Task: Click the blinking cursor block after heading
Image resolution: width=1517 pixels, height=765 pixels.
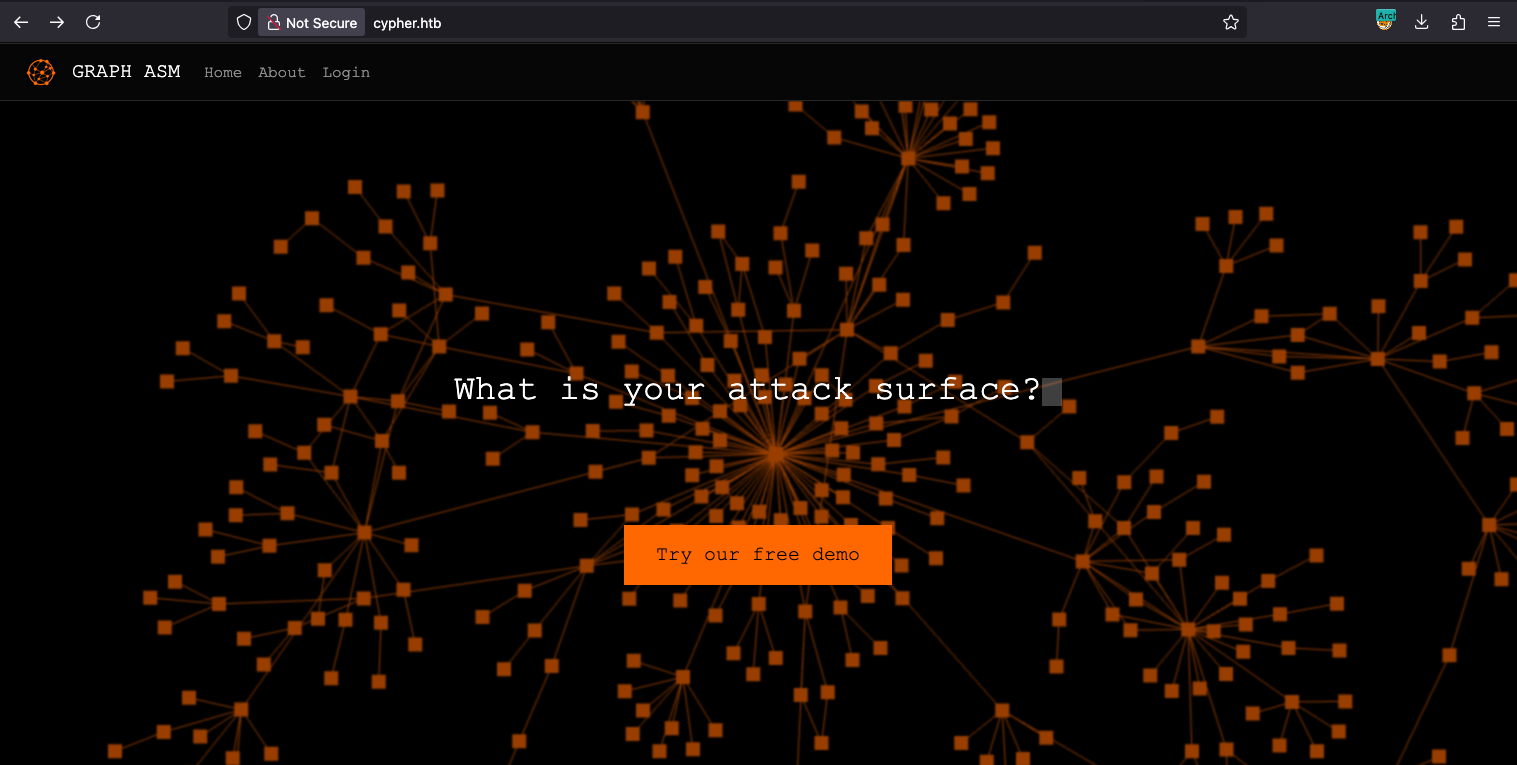Action: click(x=1052, y=391)
